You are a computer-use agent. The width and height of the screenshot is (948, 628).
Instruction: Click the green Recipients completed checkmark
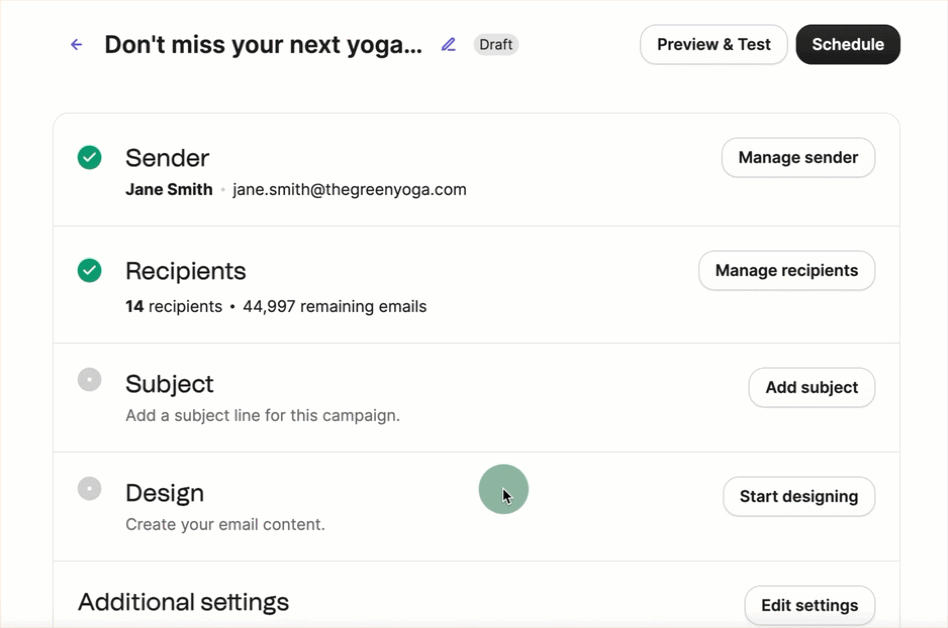point(90,270)
